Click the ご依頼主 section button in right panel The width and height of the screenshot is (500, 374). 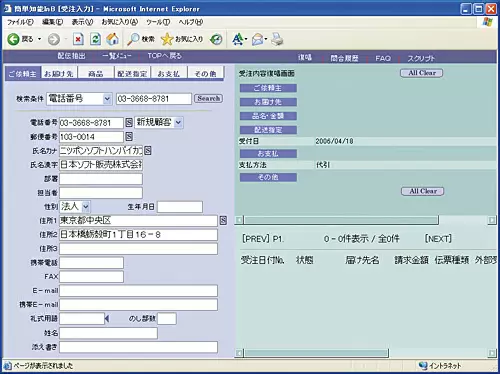pyautogui.click(x=268, y=88)
